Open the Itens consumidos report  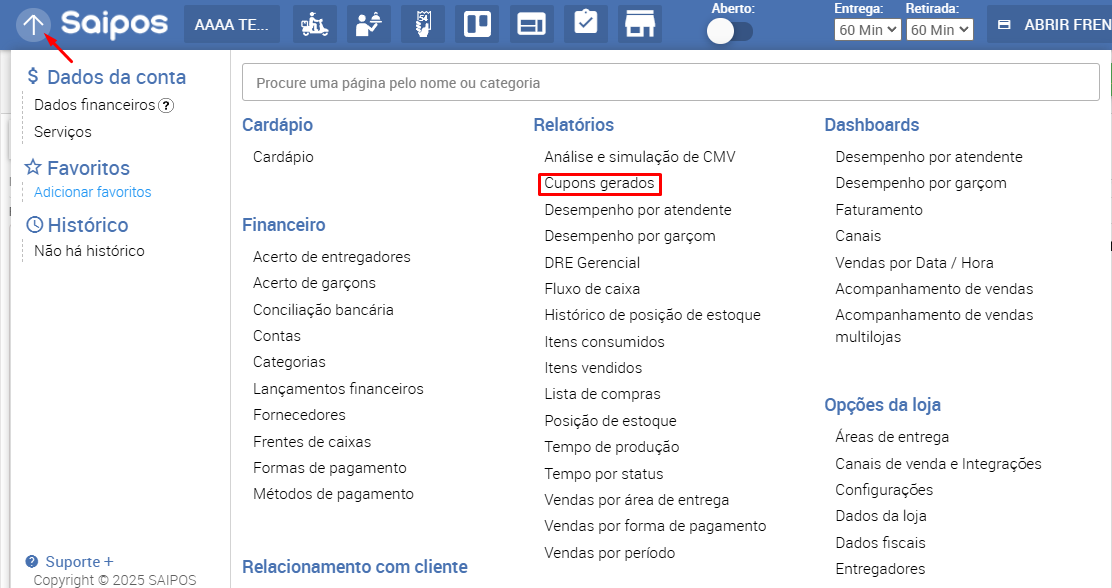[604, 342]
